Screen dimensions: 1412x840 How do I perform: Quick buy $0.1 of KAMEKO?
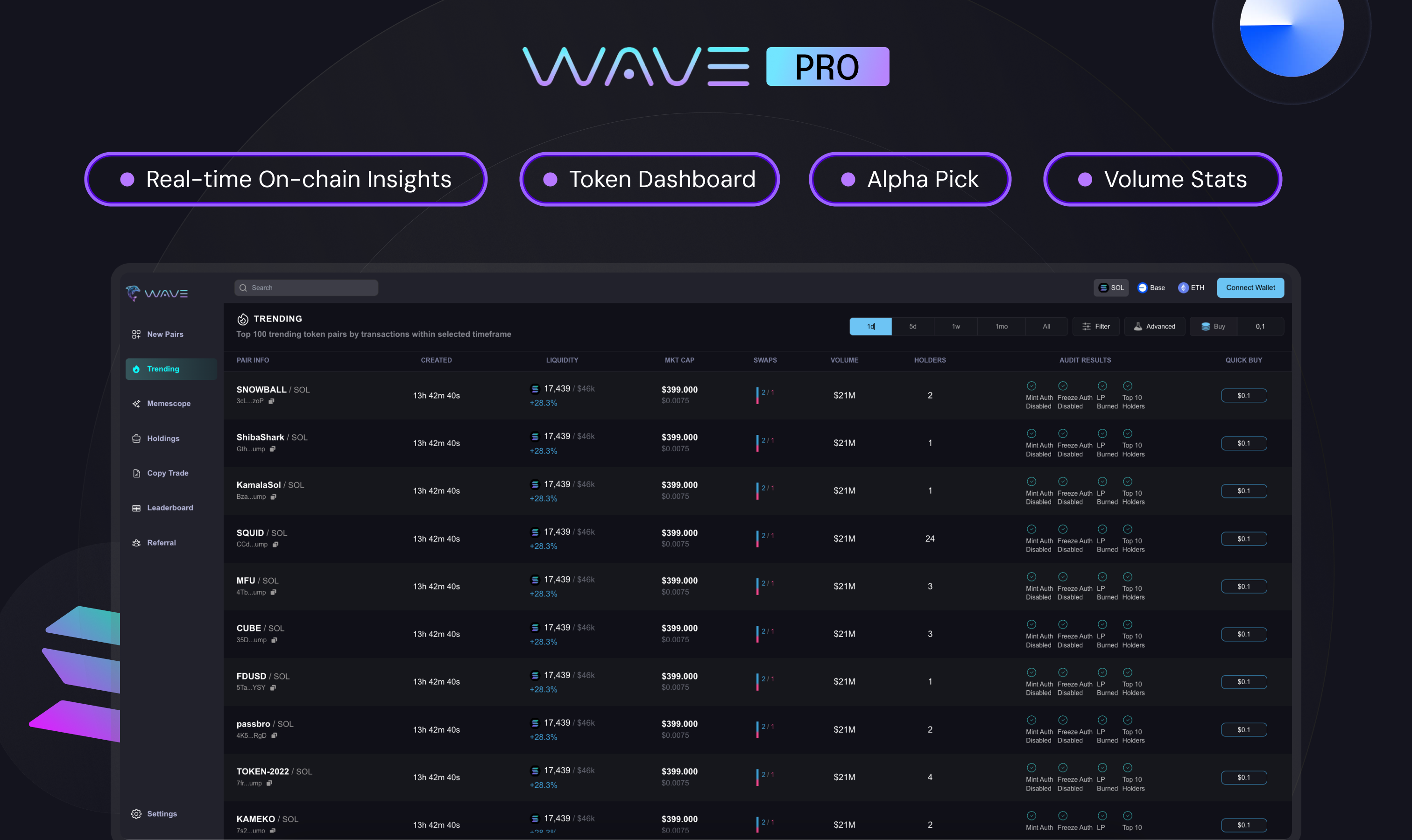click(1244, 825)
